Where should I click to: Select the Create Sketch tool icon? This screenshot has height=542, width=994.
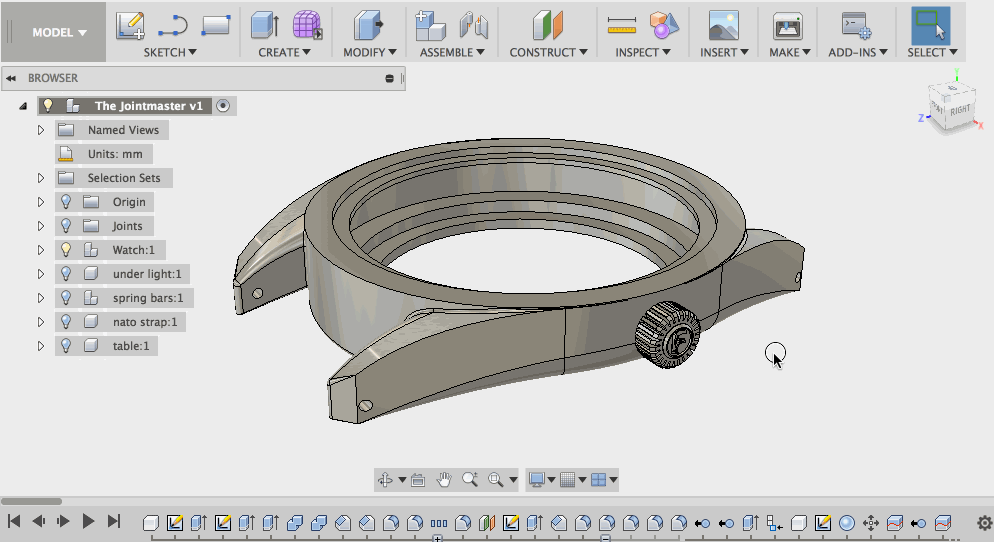pos(130,26)
